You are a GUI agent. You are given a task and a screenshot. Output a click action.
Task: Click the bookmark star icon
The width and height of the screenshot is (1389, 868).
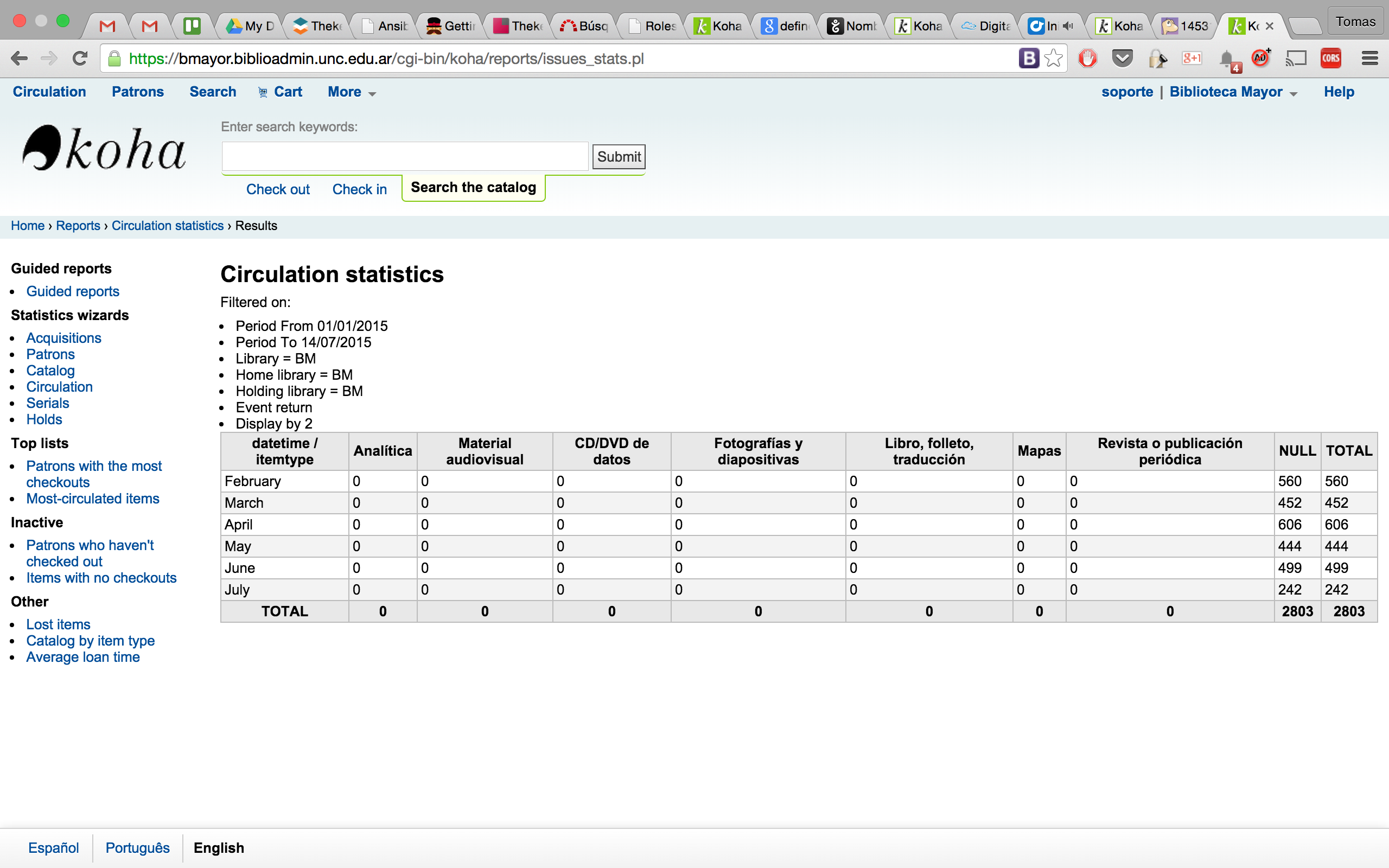[1053, 59]
